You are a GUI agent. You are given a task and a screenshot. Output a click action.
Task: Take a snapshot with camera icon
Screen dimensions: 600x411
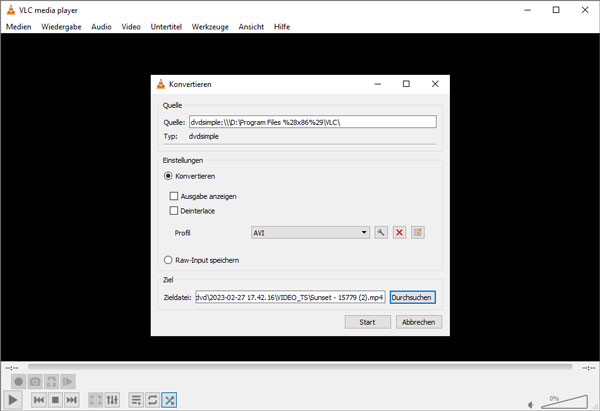click(35, 382)
